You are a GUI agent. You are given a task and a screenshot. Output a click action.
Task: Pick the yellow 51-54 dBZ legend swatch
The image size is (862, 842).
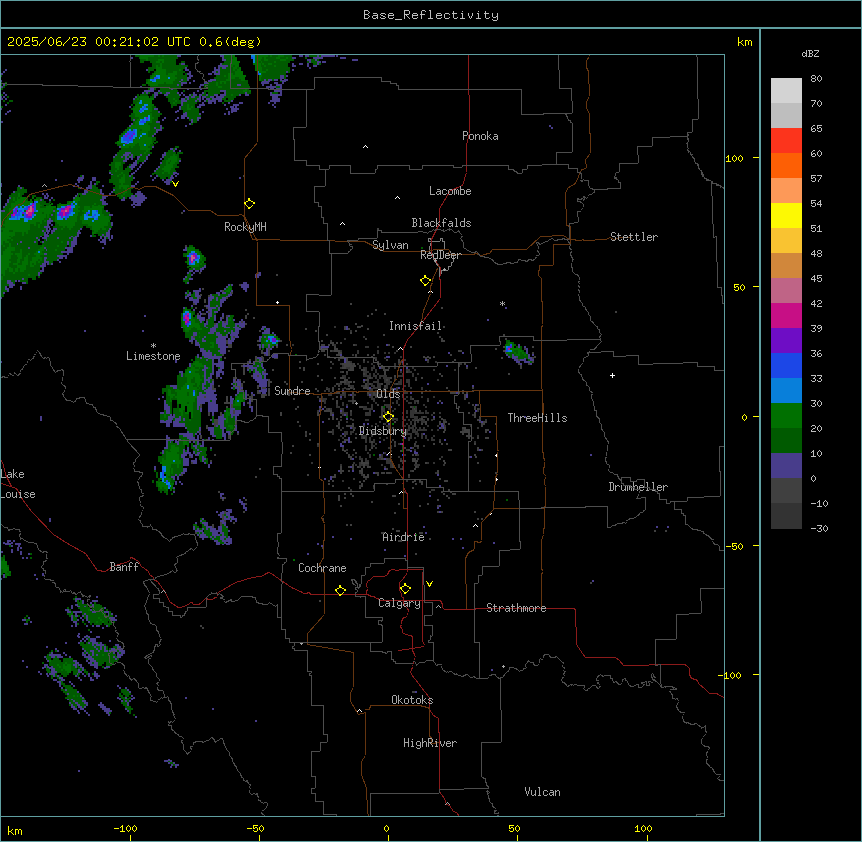point(786,215)
